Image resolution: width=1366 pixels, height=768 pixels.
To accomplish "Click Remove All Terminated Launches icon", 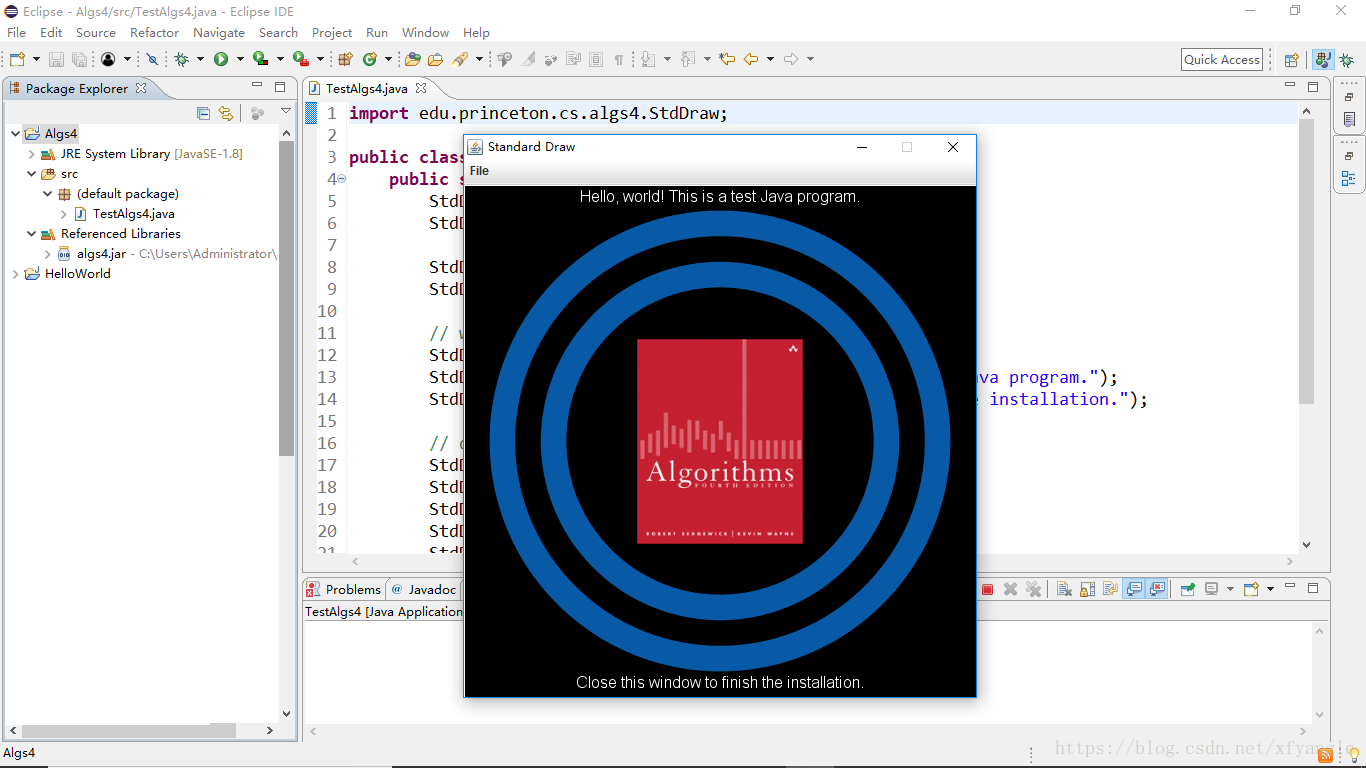I will [x=1034, y=589].
